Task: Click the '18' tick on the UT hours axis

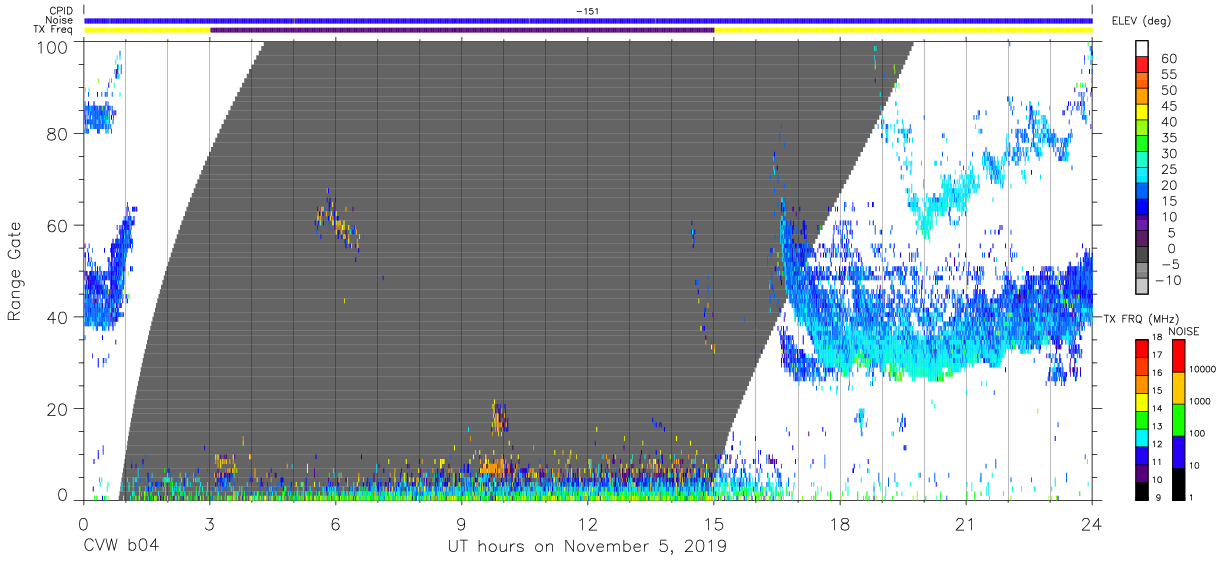Action: click(x=839, y=525)
